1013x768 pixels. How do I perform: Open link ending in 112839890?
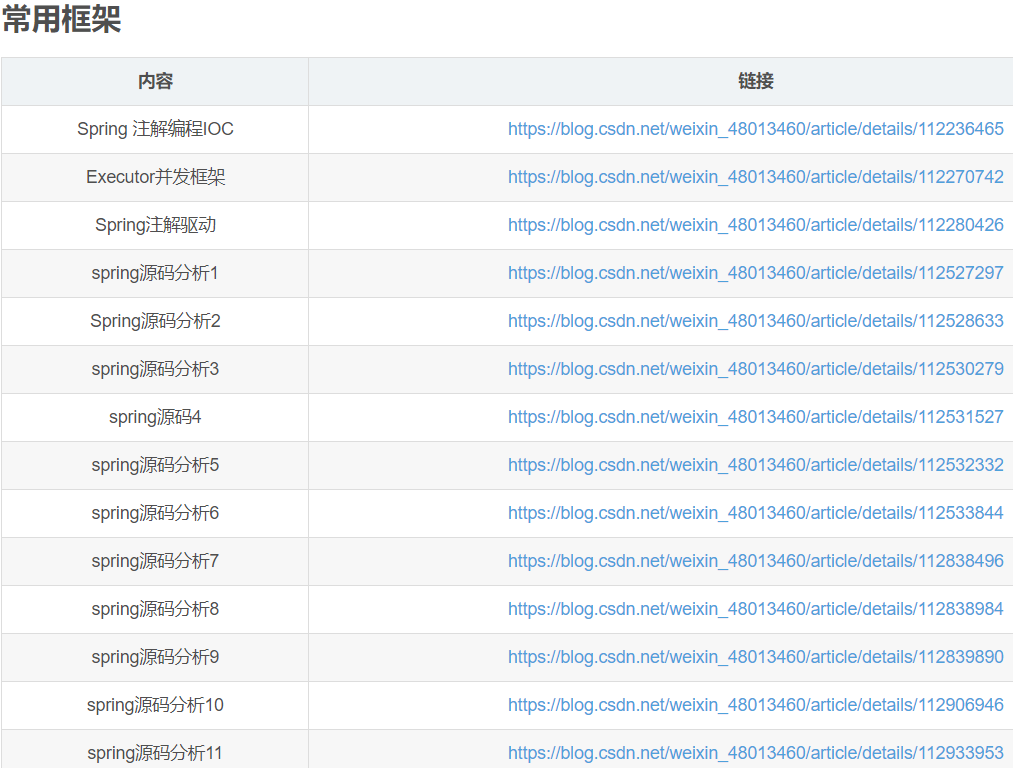[x=755, y=657]
